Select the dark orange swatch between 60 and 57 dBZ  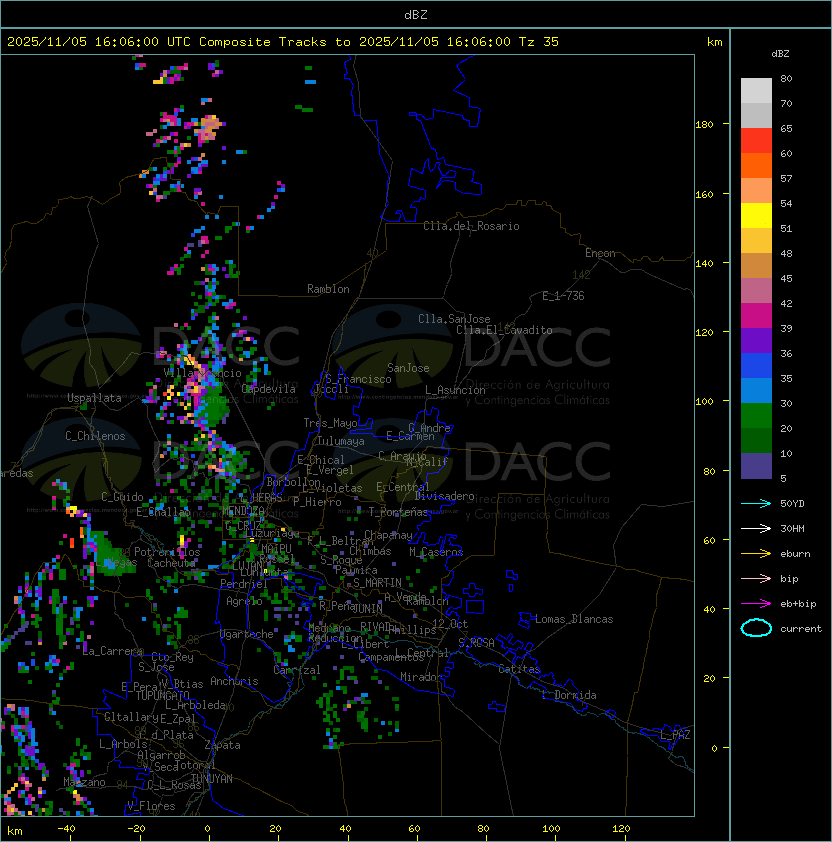pyautogui.click(x=756, y=165)
